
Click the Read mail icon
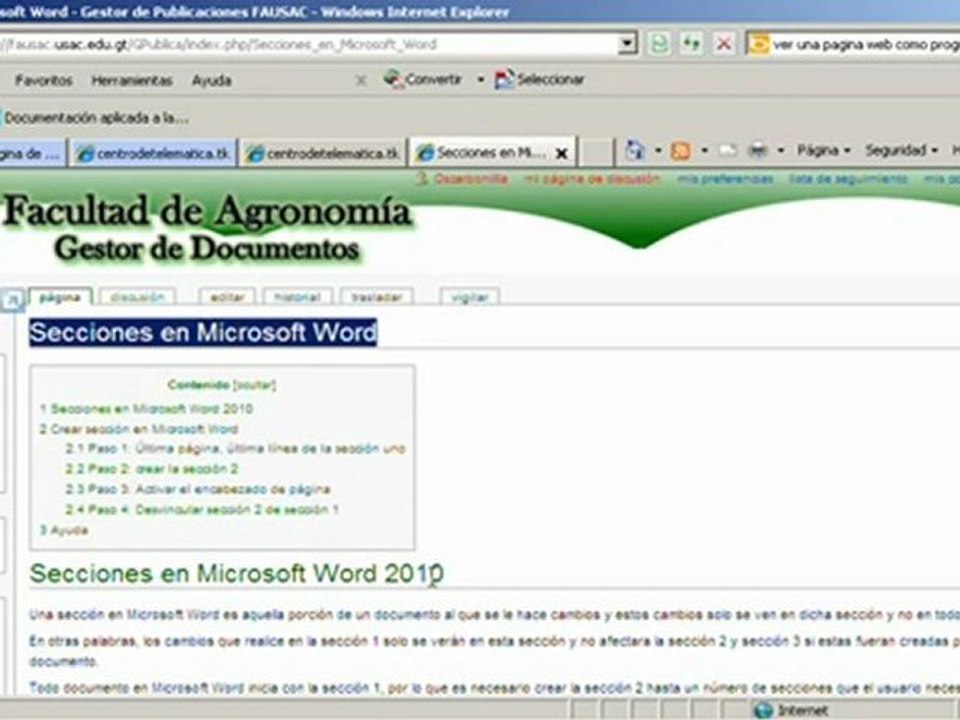[x=727, y=151]
